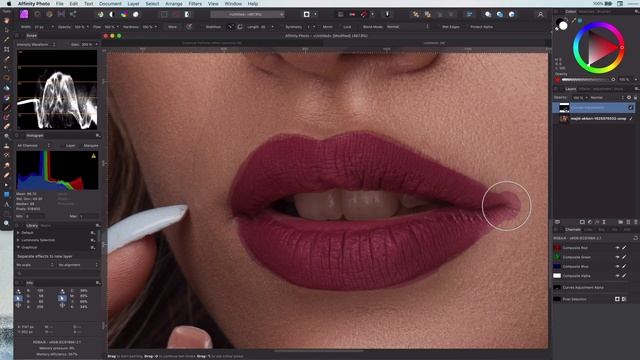Open the Filters menu
This screenshot has width=640, height=360.
coord(195,4)
